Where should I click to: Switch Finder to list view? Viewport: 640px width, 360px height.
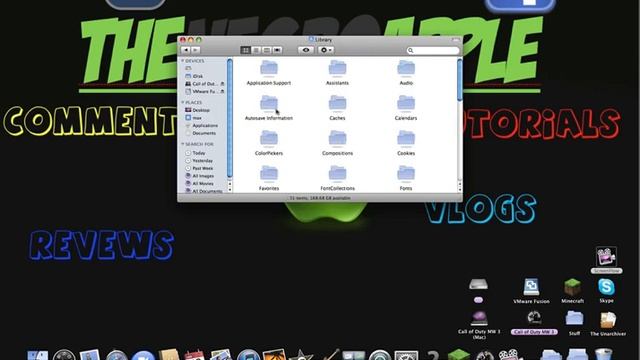256,50
